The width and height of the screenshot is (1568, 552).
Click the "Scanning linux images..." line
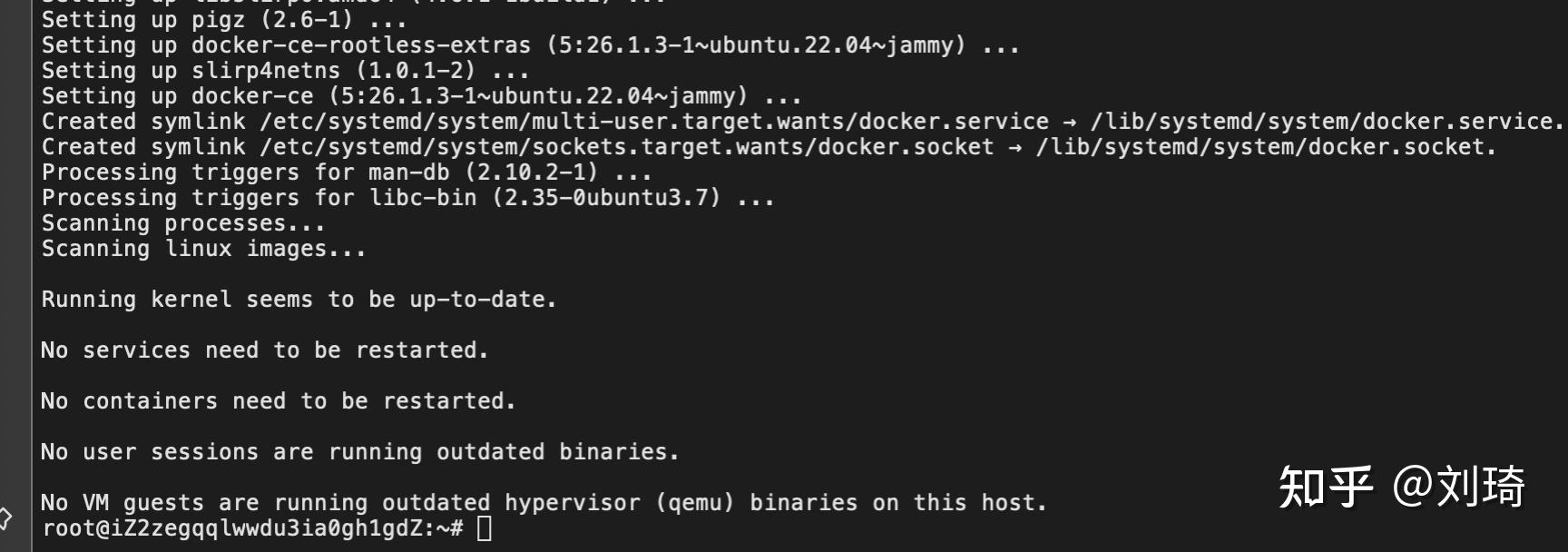(203, 249)
